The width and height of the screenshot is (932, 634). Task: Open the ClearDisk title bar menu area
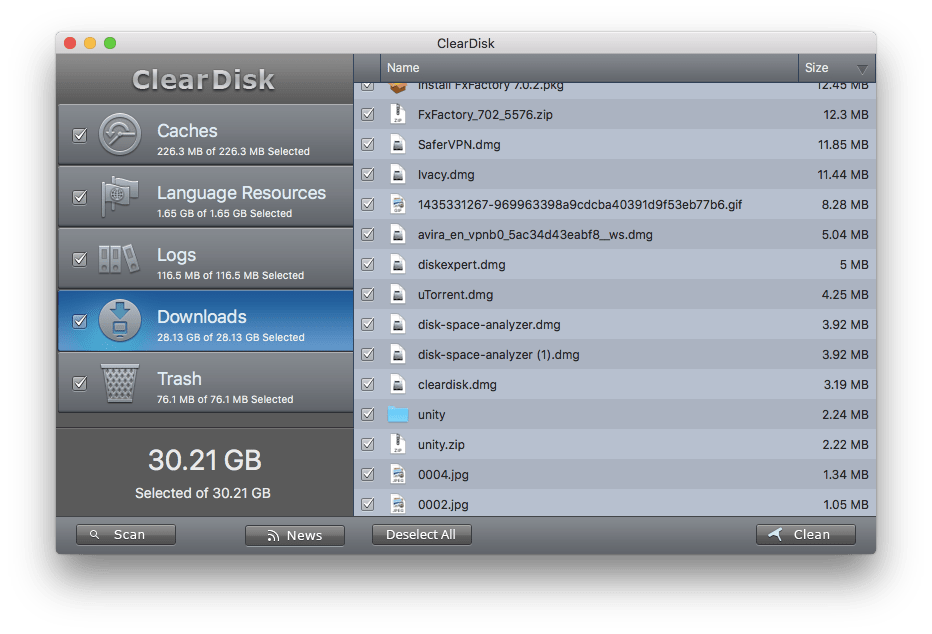(466, 43)
